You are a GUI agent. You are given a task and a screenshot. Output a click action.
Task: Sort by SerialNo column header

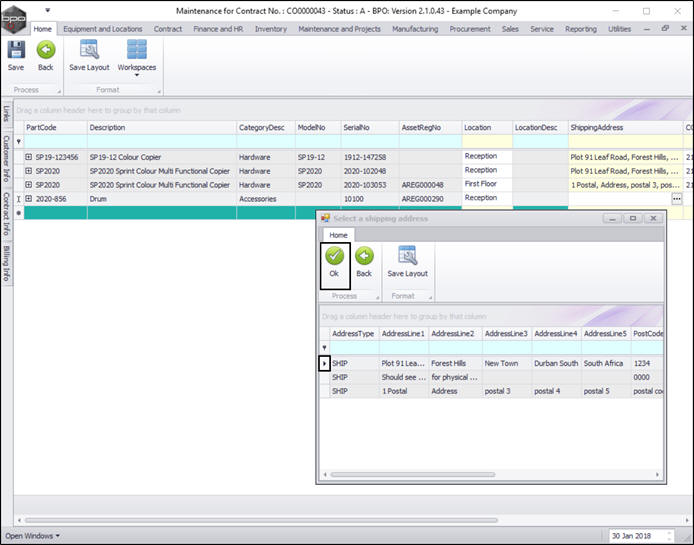point(370,128)
